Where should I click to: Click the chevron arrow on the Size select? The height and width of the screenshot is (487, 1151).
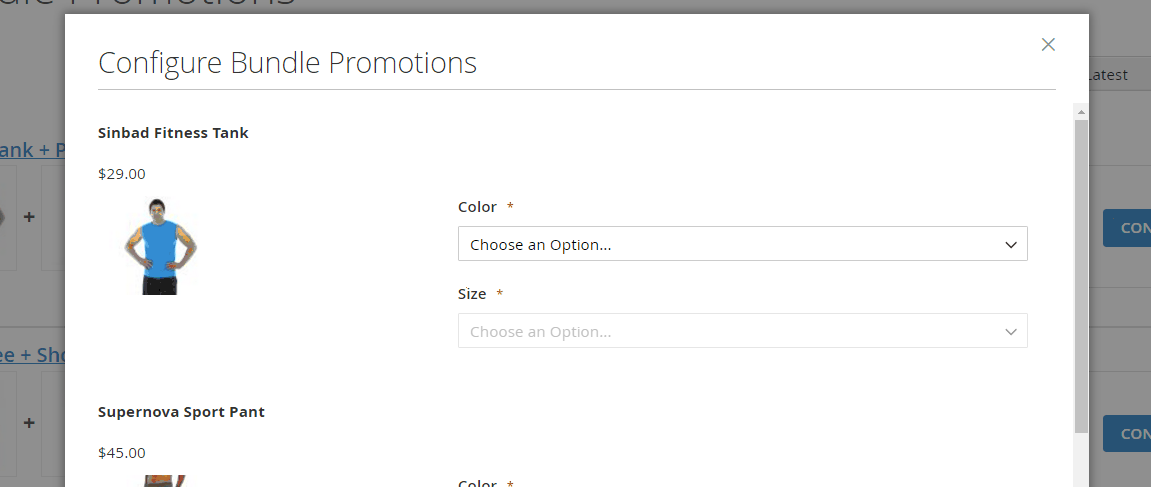point(1011,332)
